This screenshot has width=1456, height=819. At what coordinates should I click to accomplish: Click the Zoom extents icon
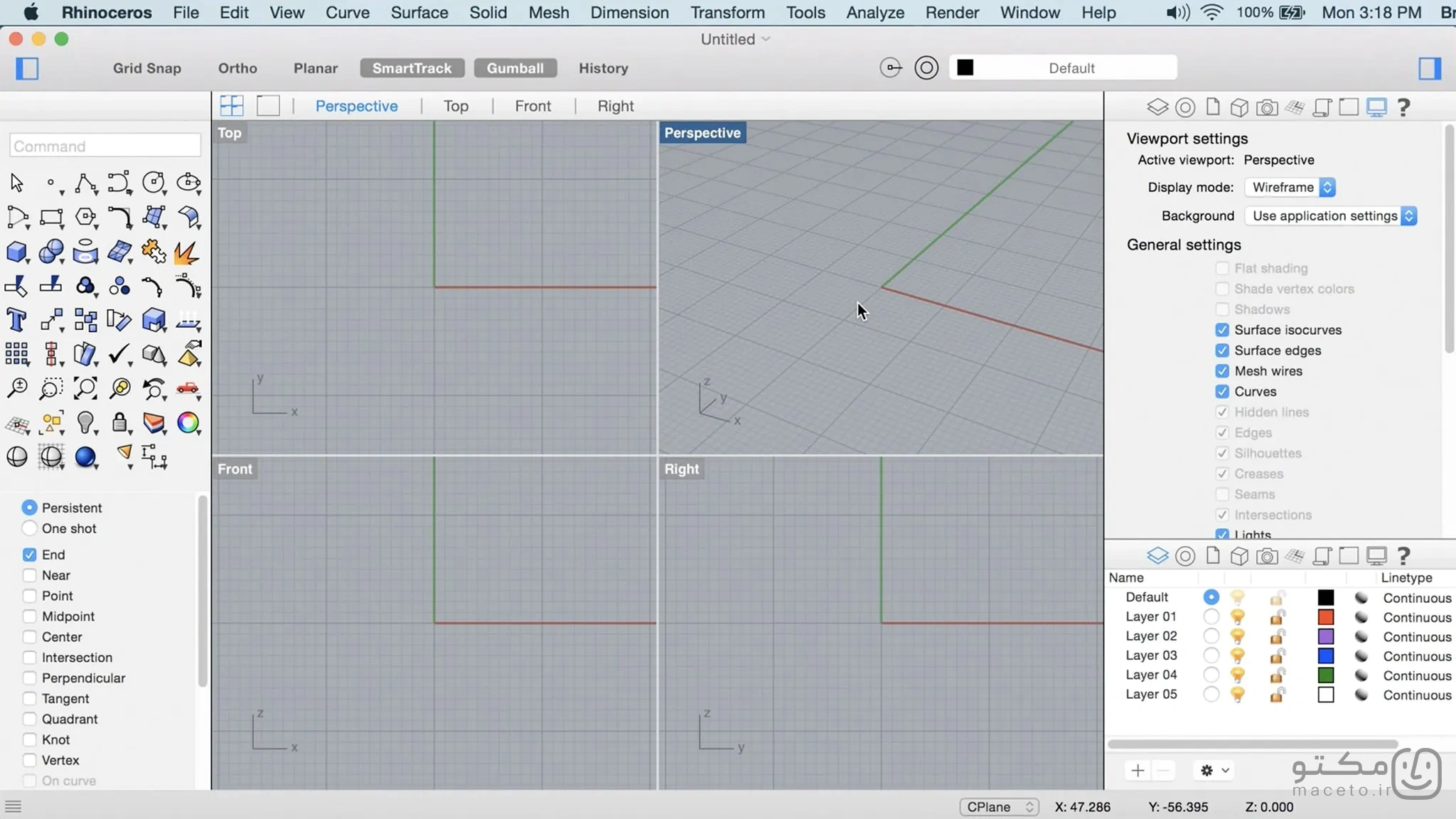click(85, 387)
